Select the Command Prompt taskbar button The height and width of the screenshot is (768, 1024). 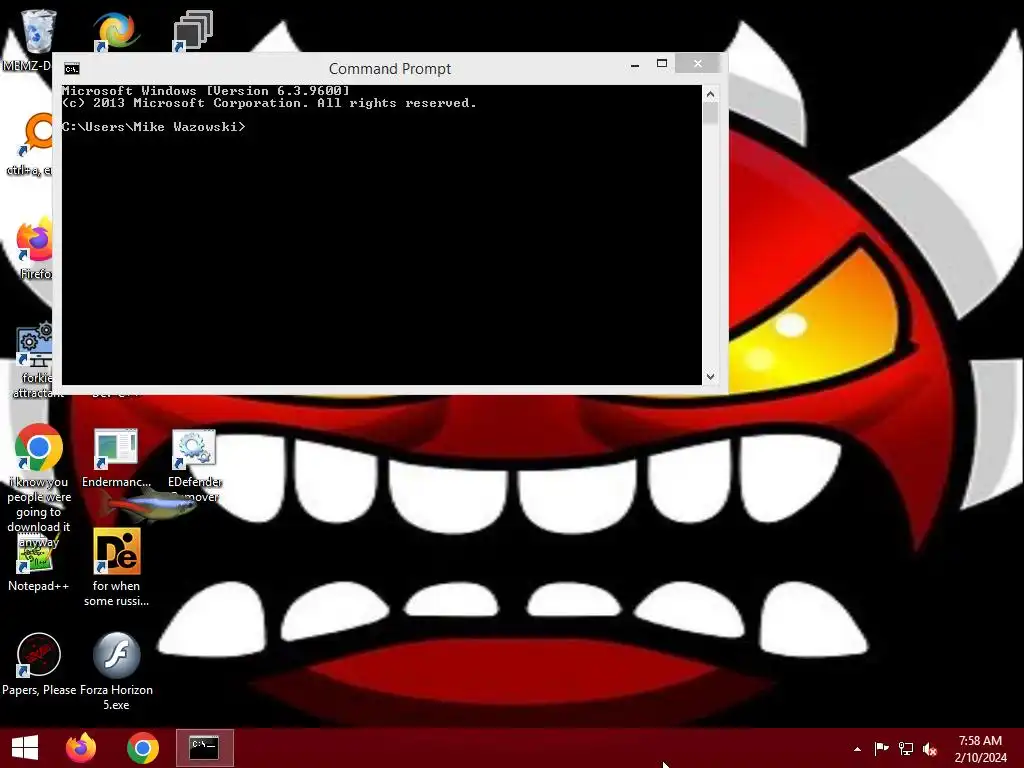click(x=204, y=748)
